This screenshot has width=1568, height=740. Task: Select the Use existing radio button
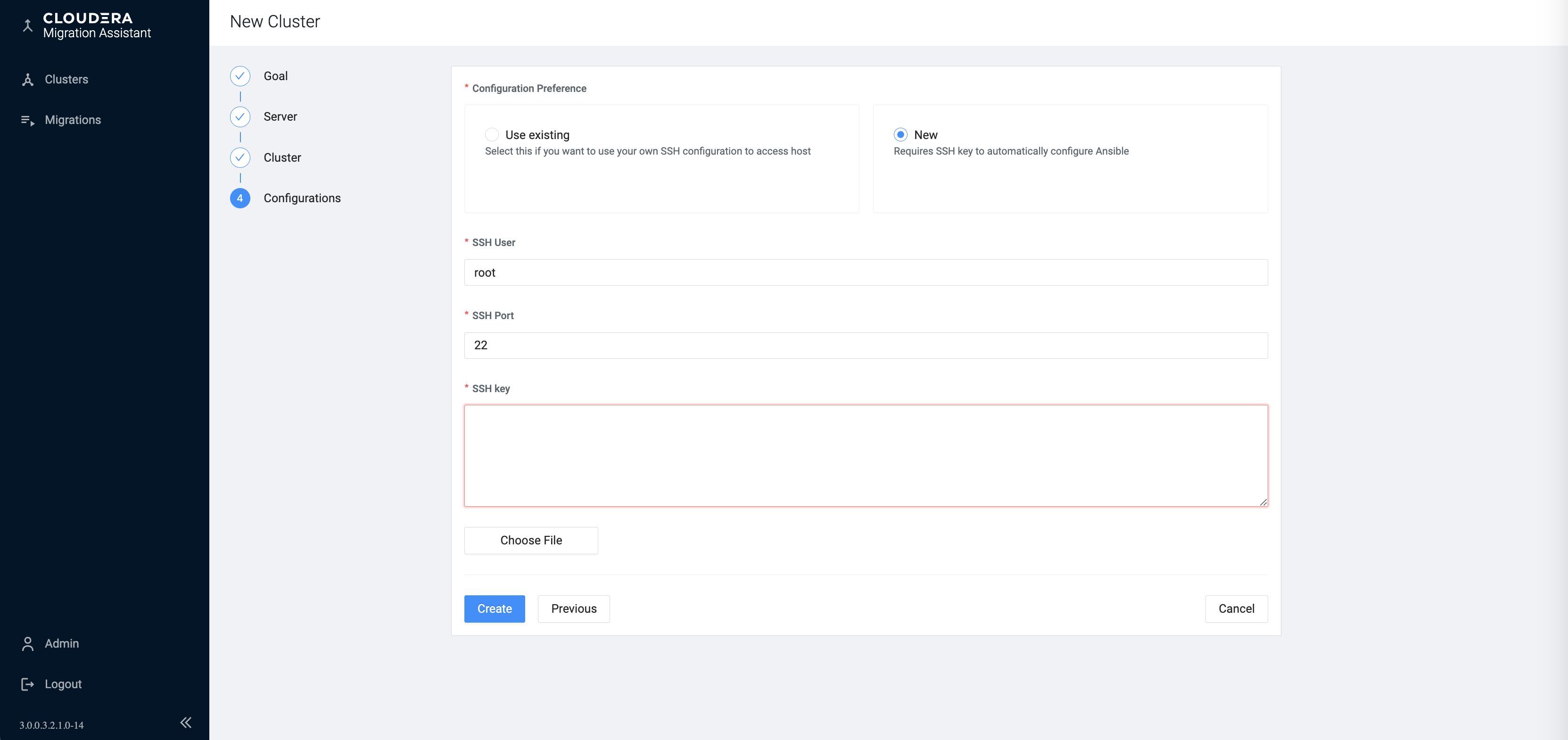point(492,134)
